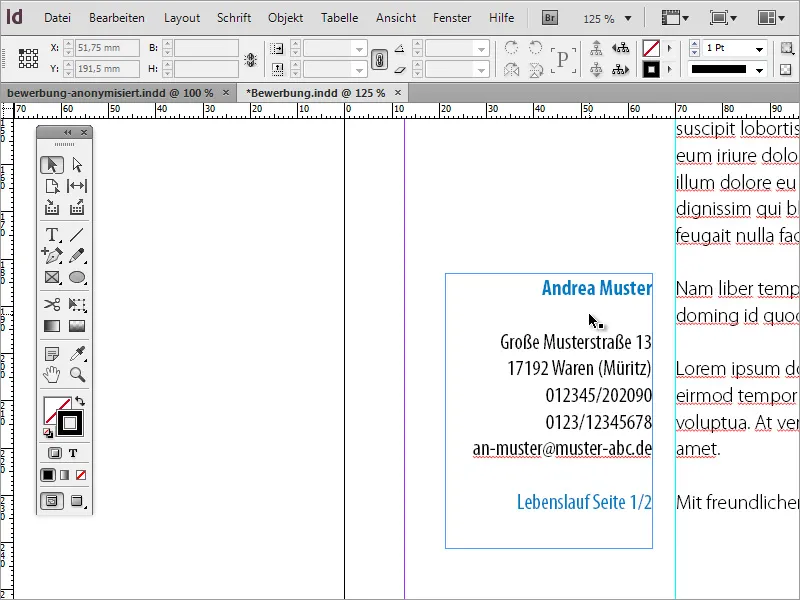Select the Direct Selection tool (white arrow)
Screen dimensions: 800x600
point(77,165)
